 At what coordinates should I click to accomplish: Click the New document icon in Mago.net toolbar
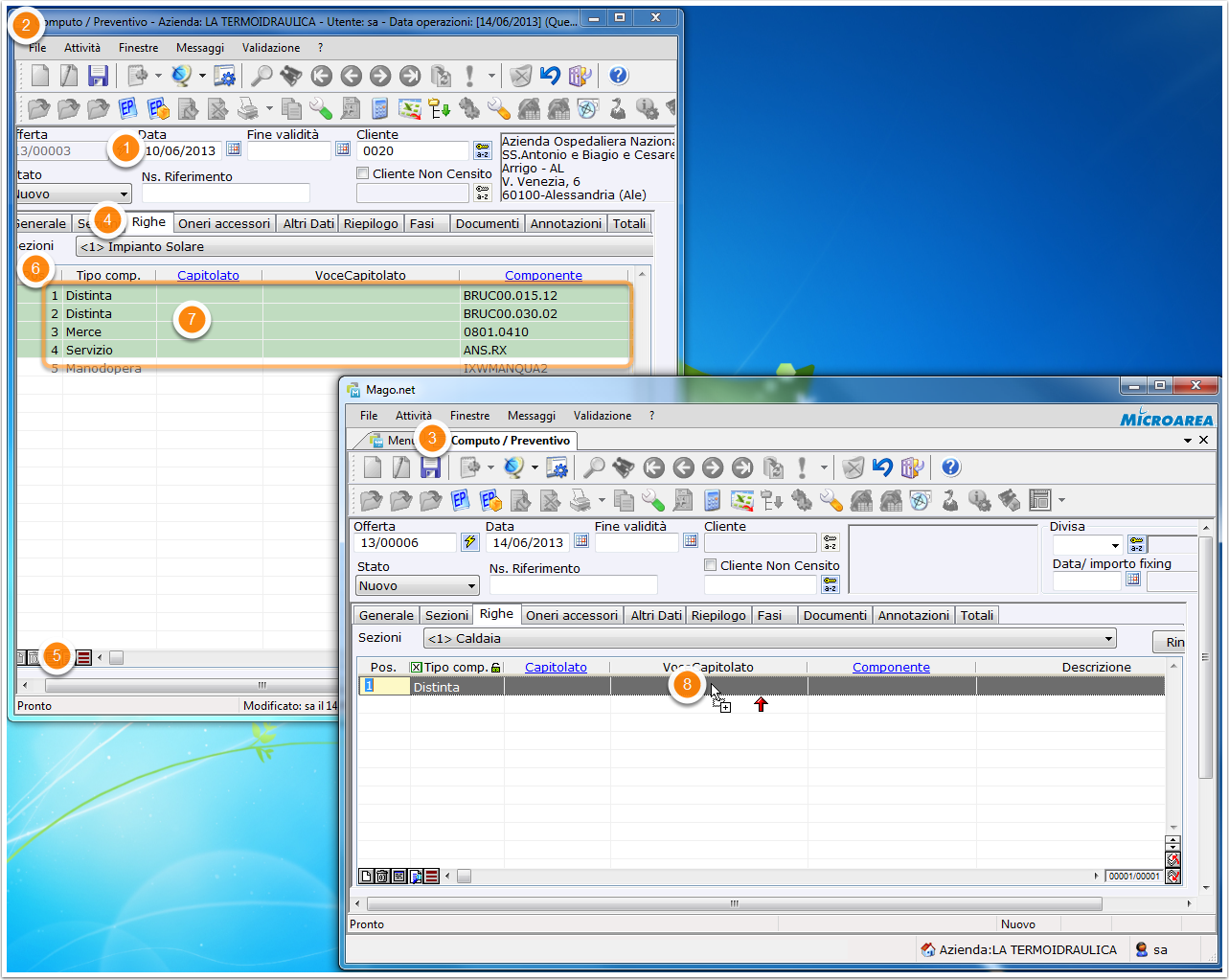pyautogui.click(x=373, y=467)
